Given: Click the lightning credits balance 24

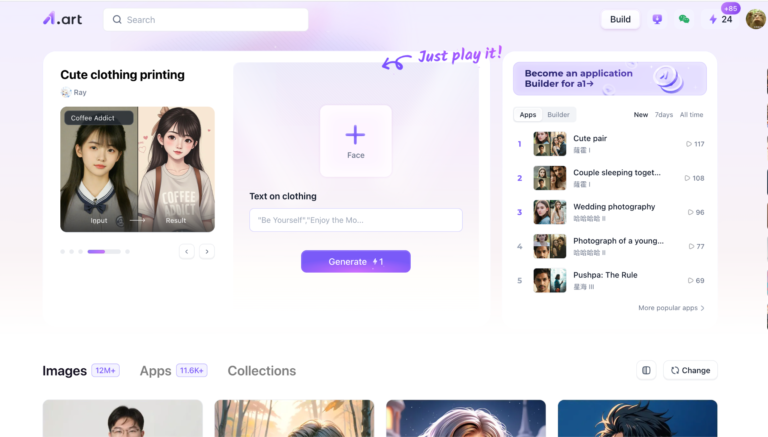Looking at the screenshot, I should pyautogui.click(x=720, y=19).
